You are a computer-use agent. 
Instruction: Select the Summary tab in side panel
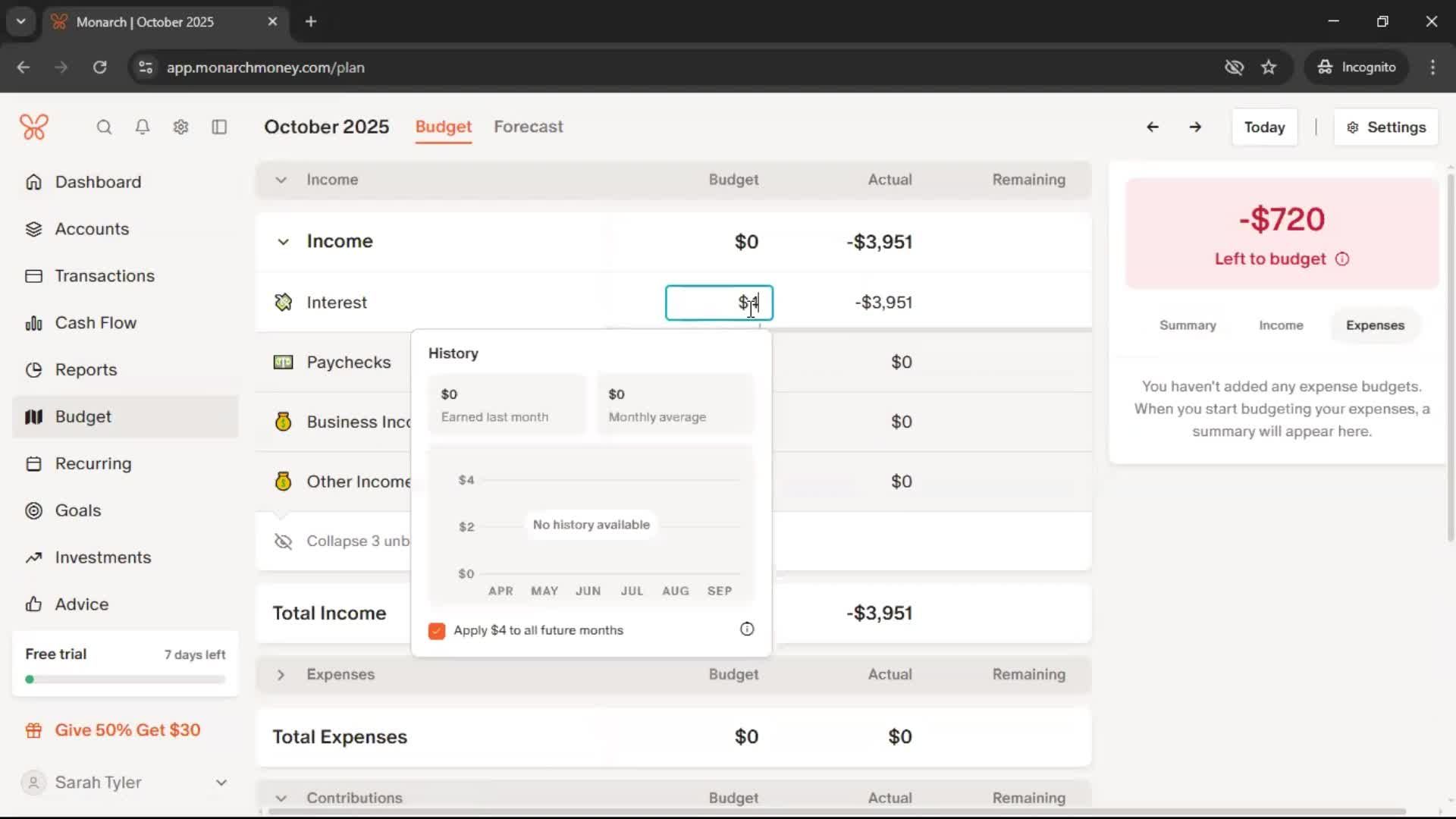click(x=1187, y=325)
